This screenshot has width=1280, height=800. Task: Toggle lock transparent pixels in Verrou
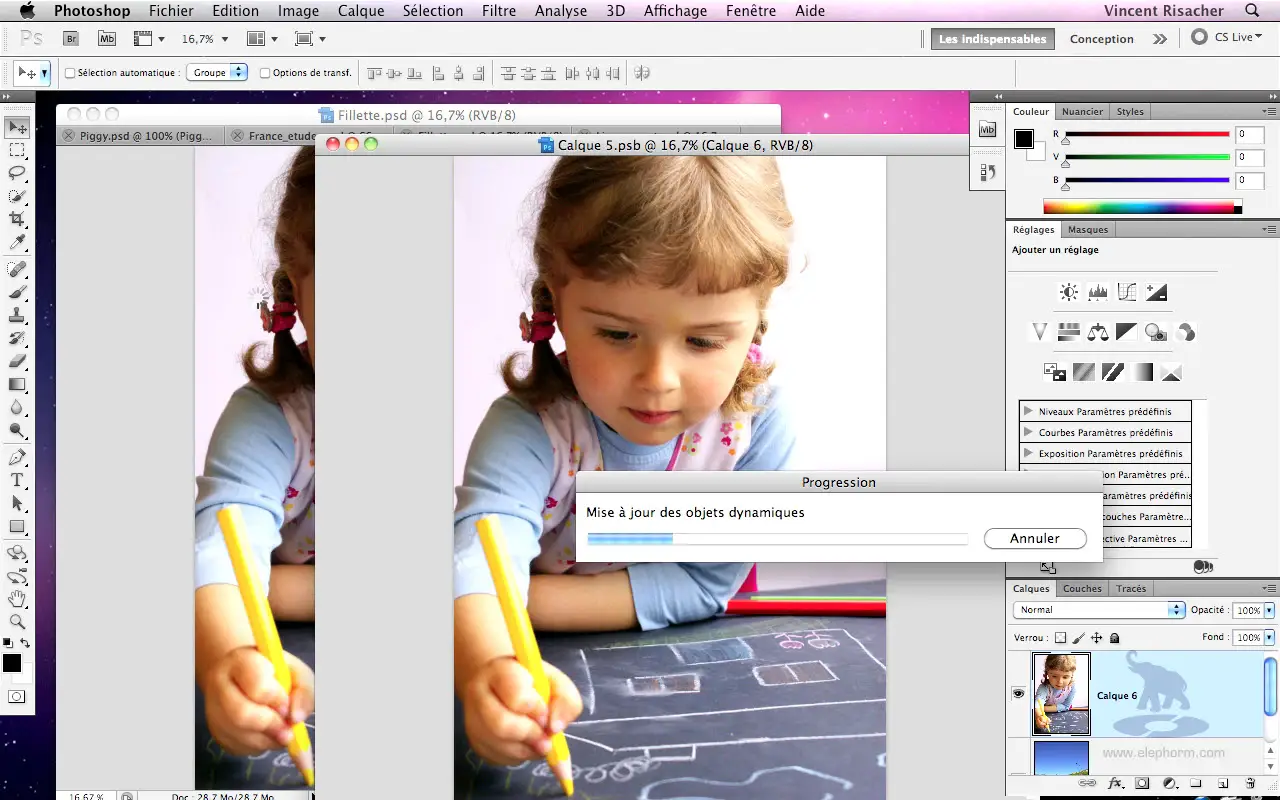point(1061,638)
